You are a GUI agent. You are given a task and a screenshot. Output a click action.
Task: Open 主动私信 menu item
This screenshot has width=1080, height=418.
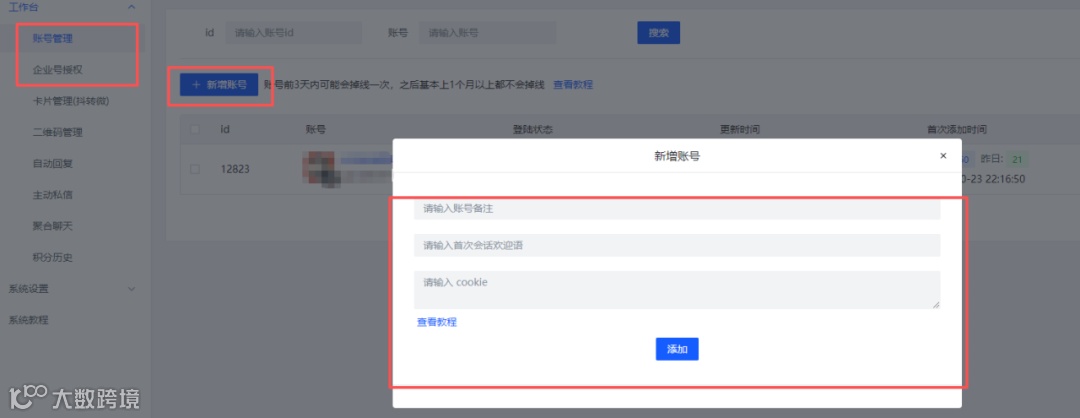[53, 195]
